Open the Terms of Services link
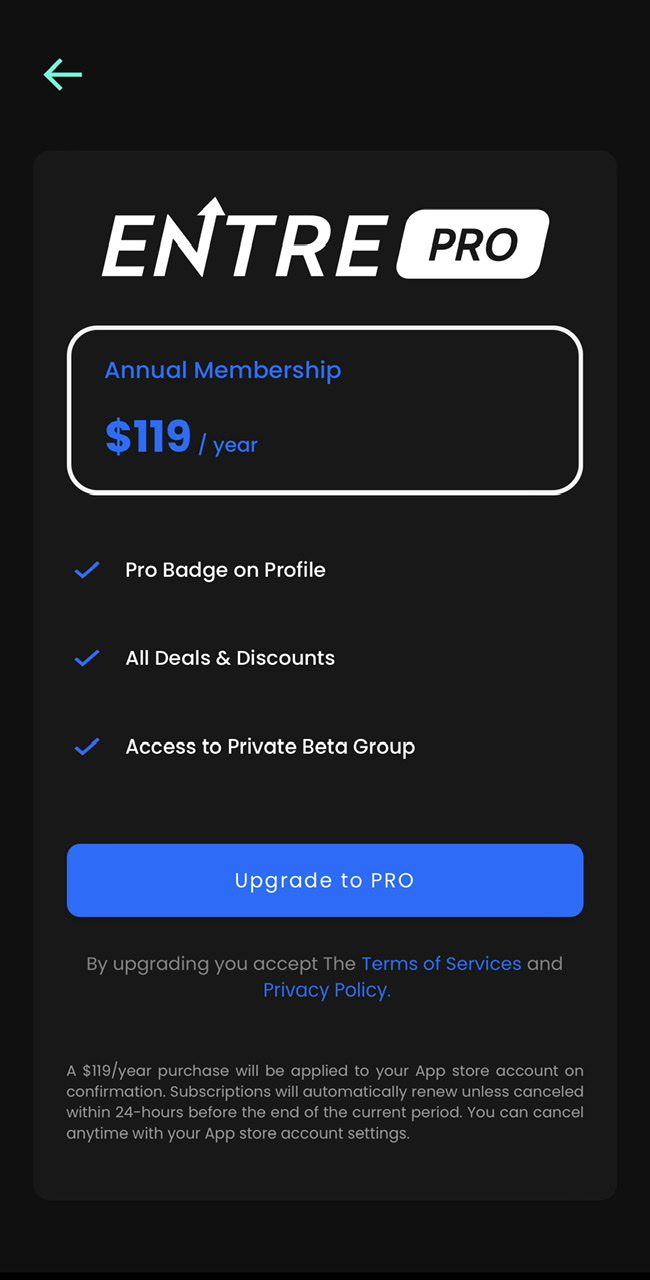 (x=441, y=964)
